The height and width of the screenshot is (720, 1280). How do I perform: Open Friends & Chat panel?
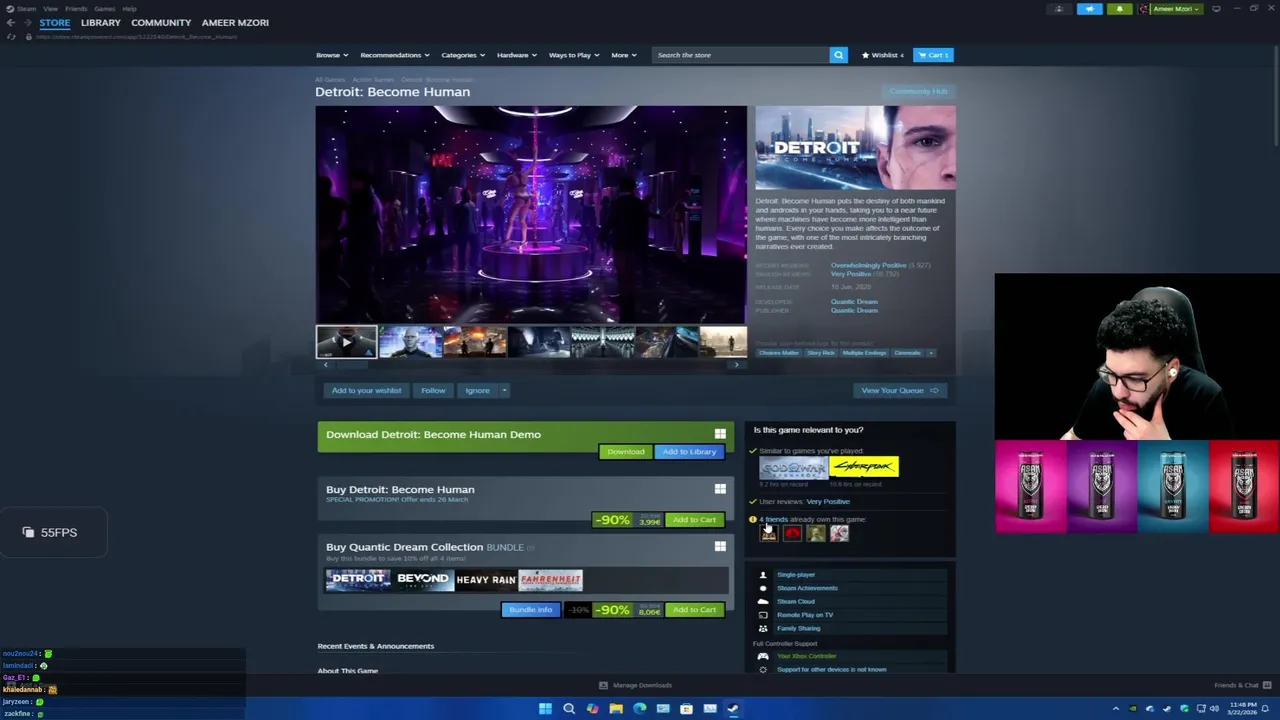point(1241,685)
